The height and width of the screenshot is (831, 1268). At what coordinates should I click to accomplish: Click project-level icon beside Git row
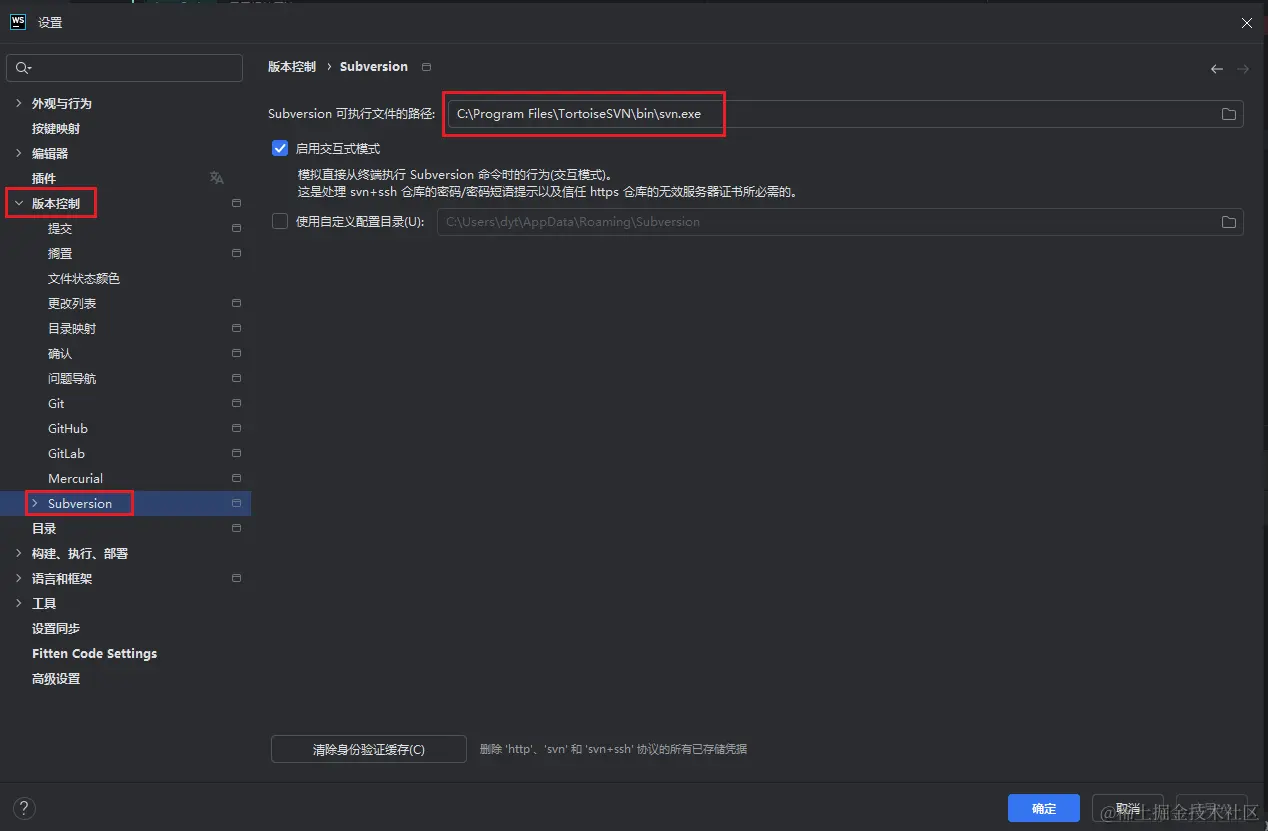click(x=236, y=403)
